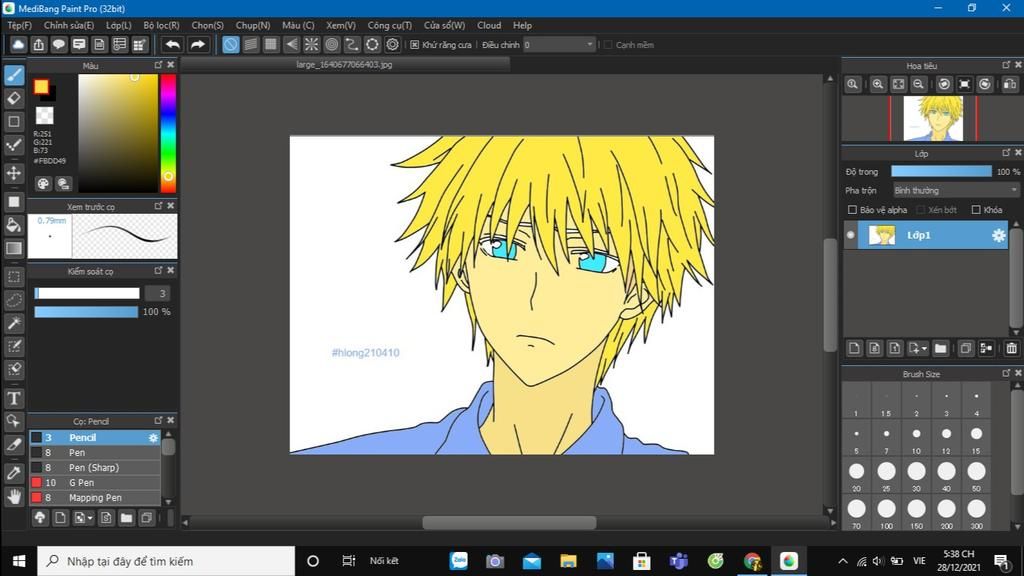Switch to the large_1640677066403.jpg tab
The image size is (1024, 576).
(344, 65)
